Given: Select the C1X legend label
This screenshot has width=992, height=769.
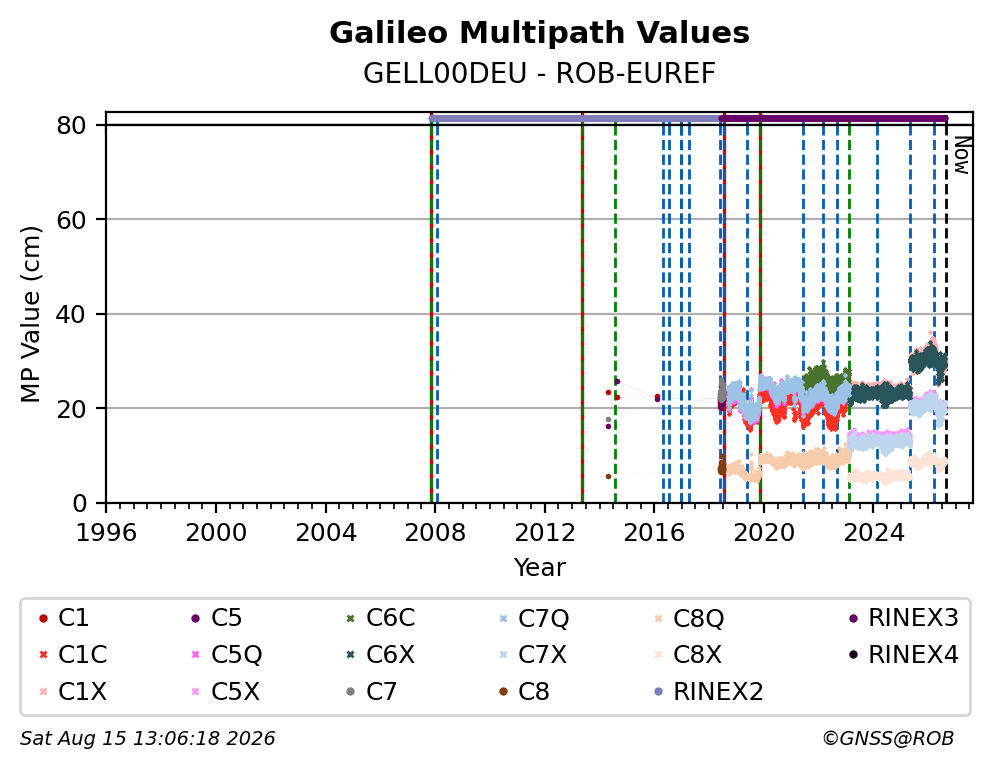Looking at the screenshot, I should click(x=82, y=692).
